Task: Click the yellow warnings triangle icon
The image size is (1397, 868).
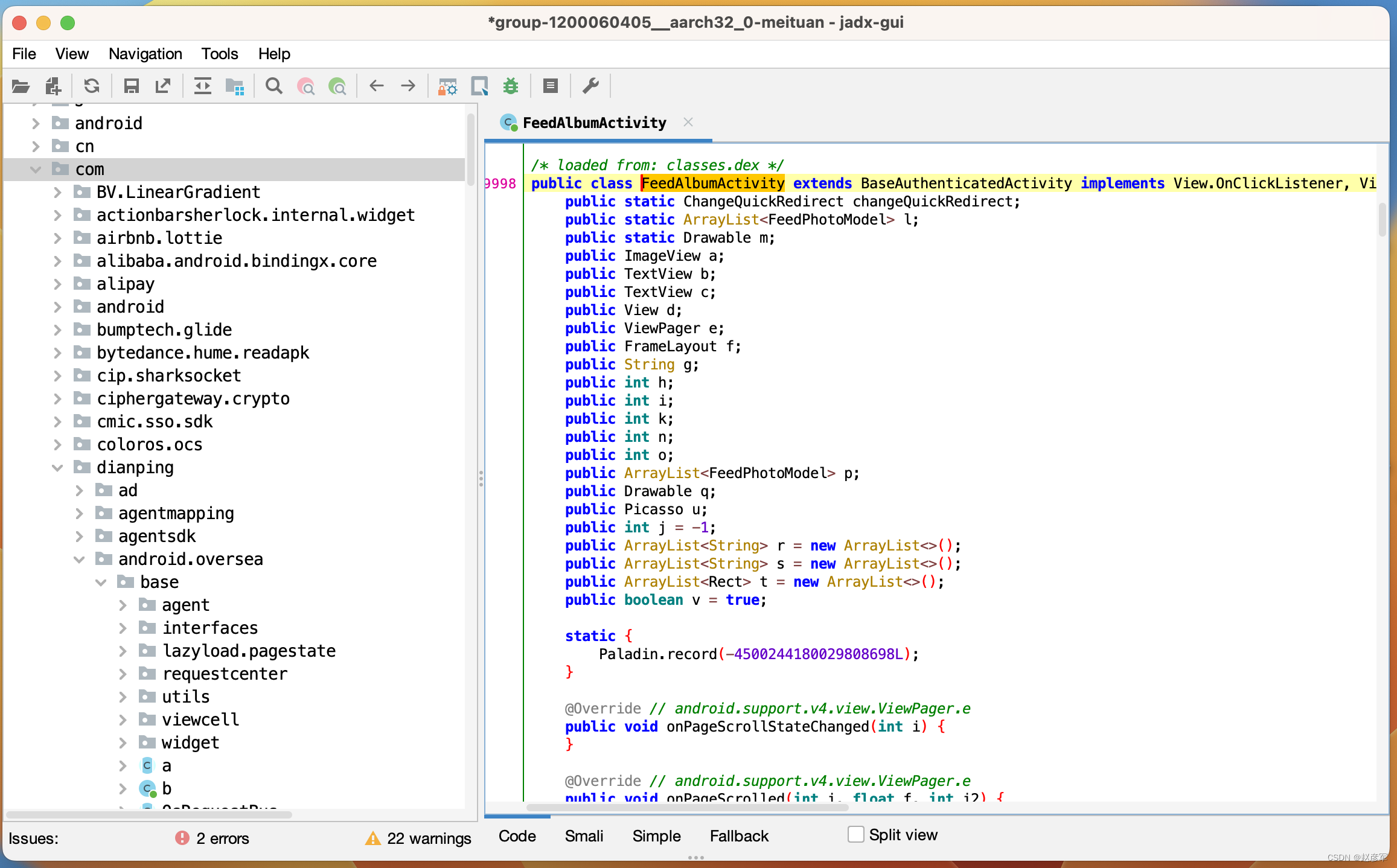Action: [x=373, y=838]
